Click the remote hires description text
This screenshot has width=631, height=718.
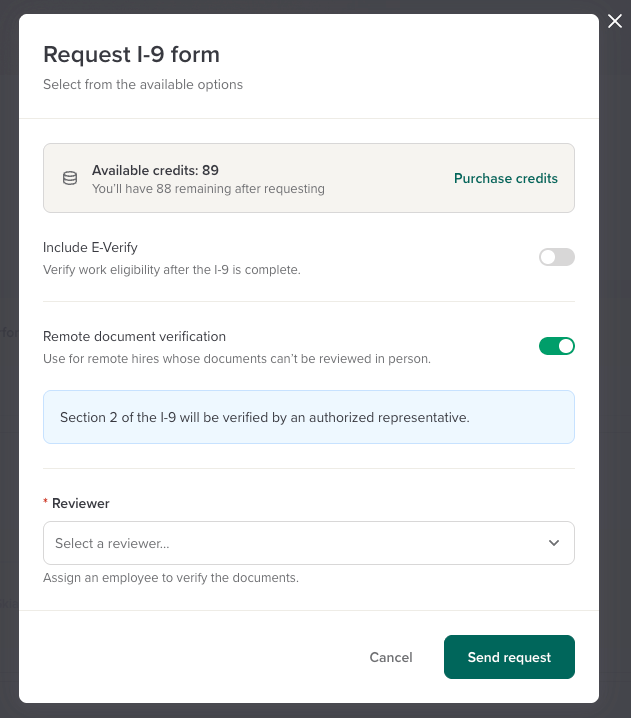coord(236,358)
